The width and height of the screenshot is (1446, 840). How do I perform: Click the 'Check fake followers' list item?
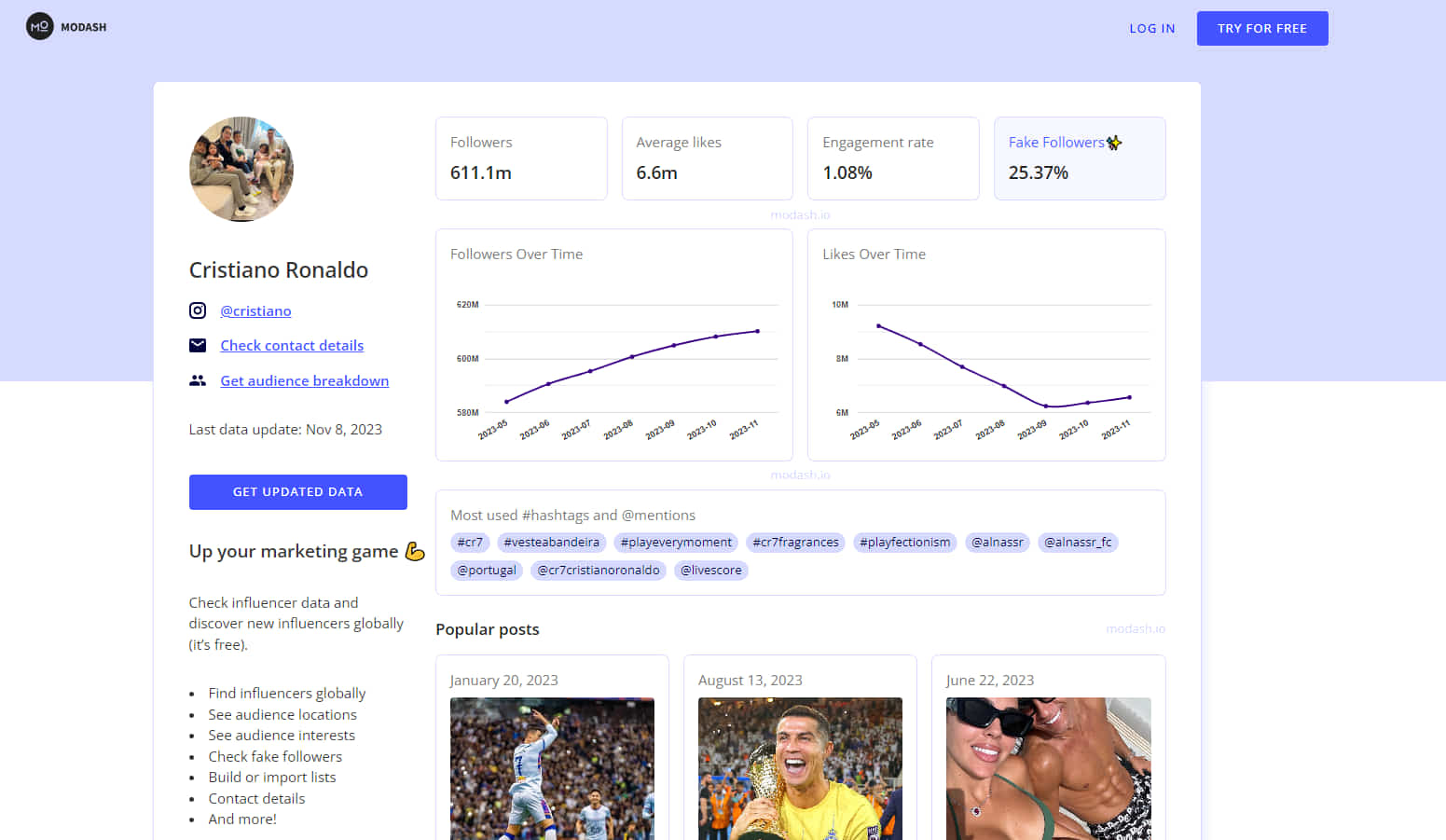(x=275, y=757)
